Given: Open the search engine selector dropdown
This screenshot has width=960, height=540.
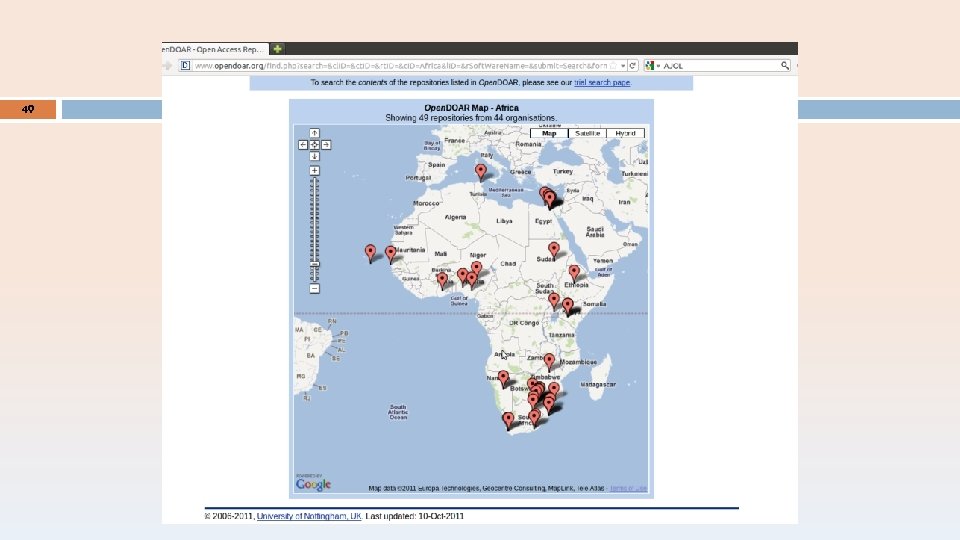Looking at the screenshot, I should tap(653, 66).
